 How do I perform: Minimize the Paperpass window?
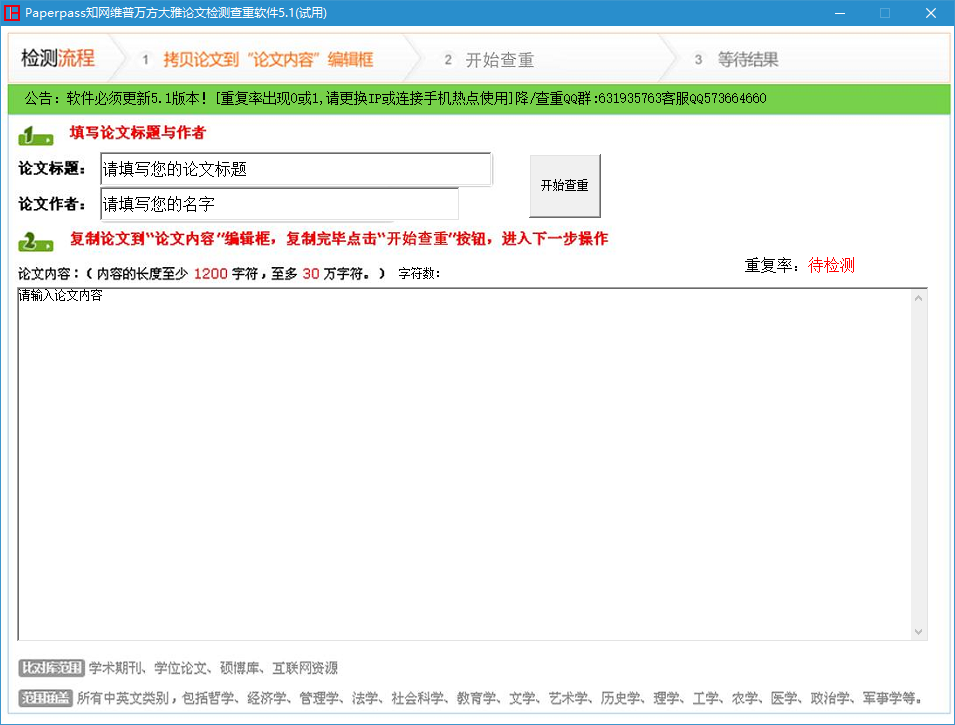[x=840, y=13]
